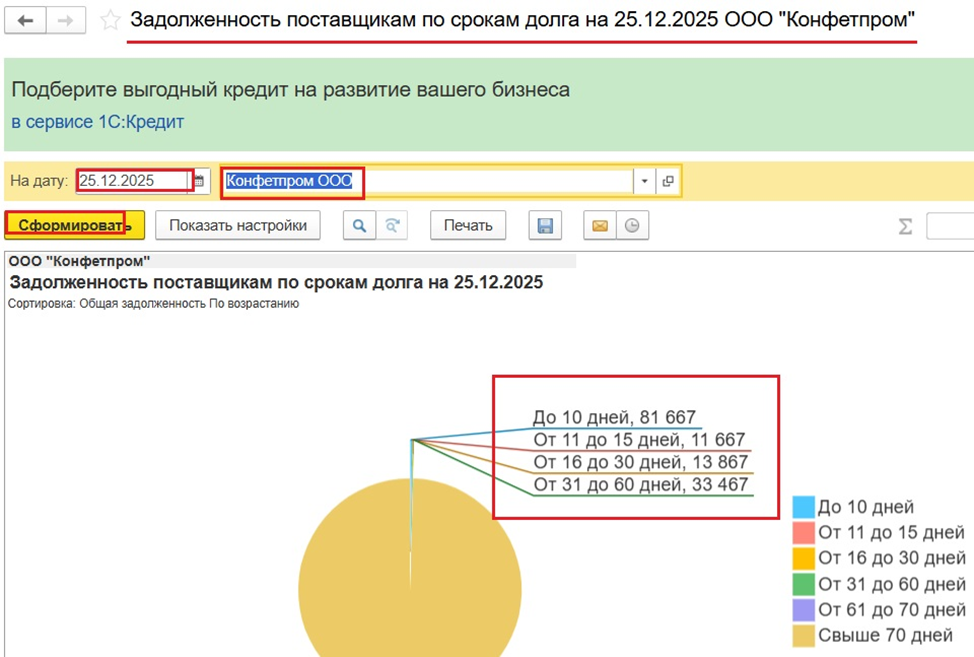Click Показать настройки button
This screenshot has width=974, height=657.
[238, 225]
